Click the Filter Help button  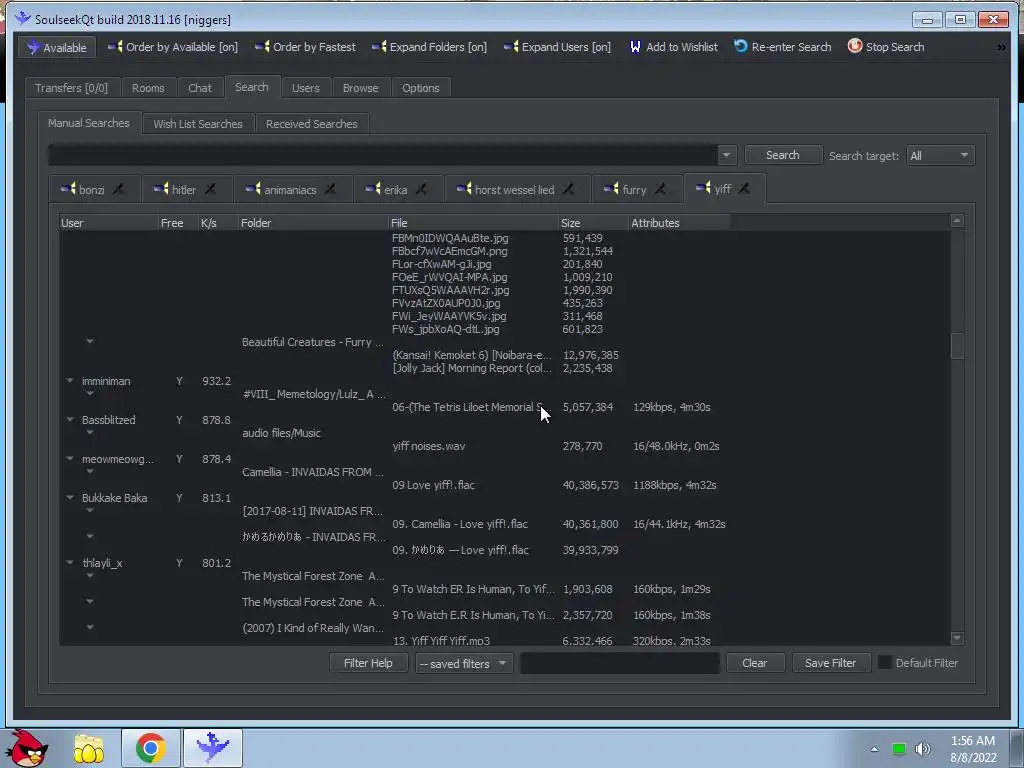point(368,663)
